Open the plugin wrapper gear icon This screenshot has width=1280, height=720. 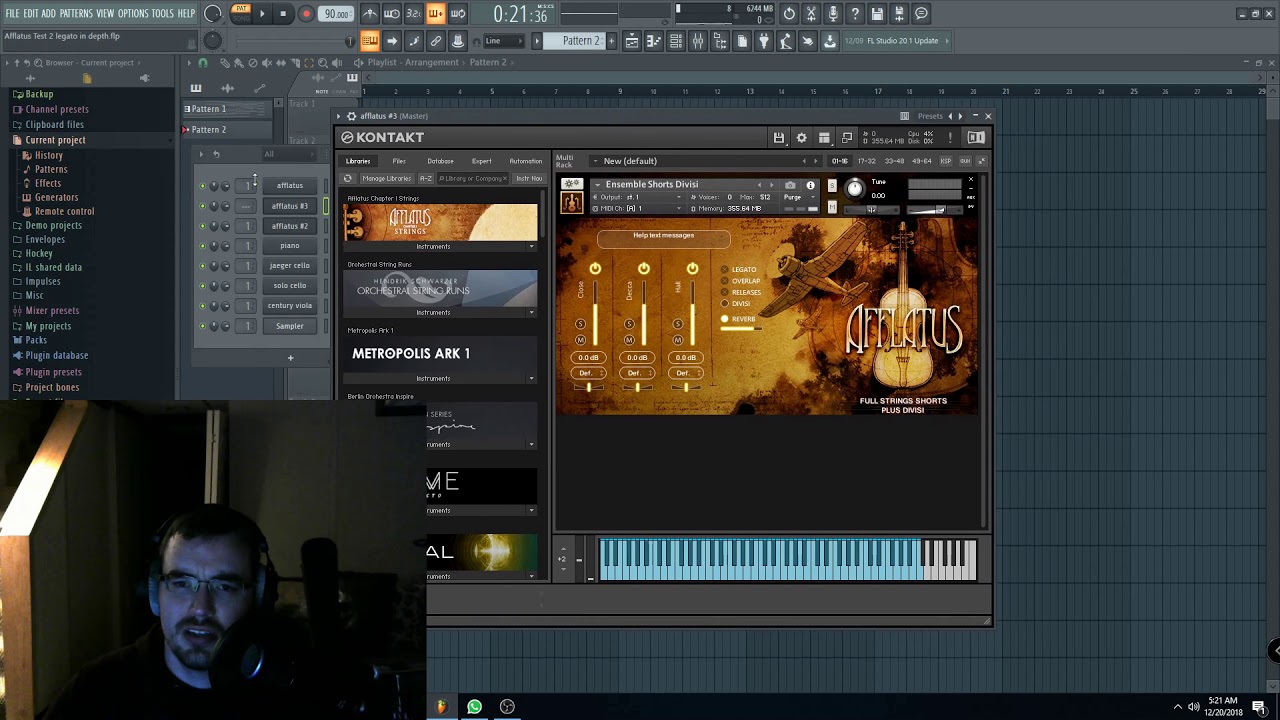[x=351, y=116]
